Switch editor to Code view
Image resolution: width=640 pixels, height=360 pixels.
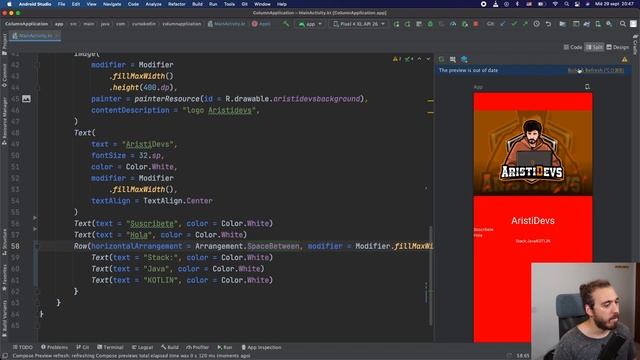[573, 47]
